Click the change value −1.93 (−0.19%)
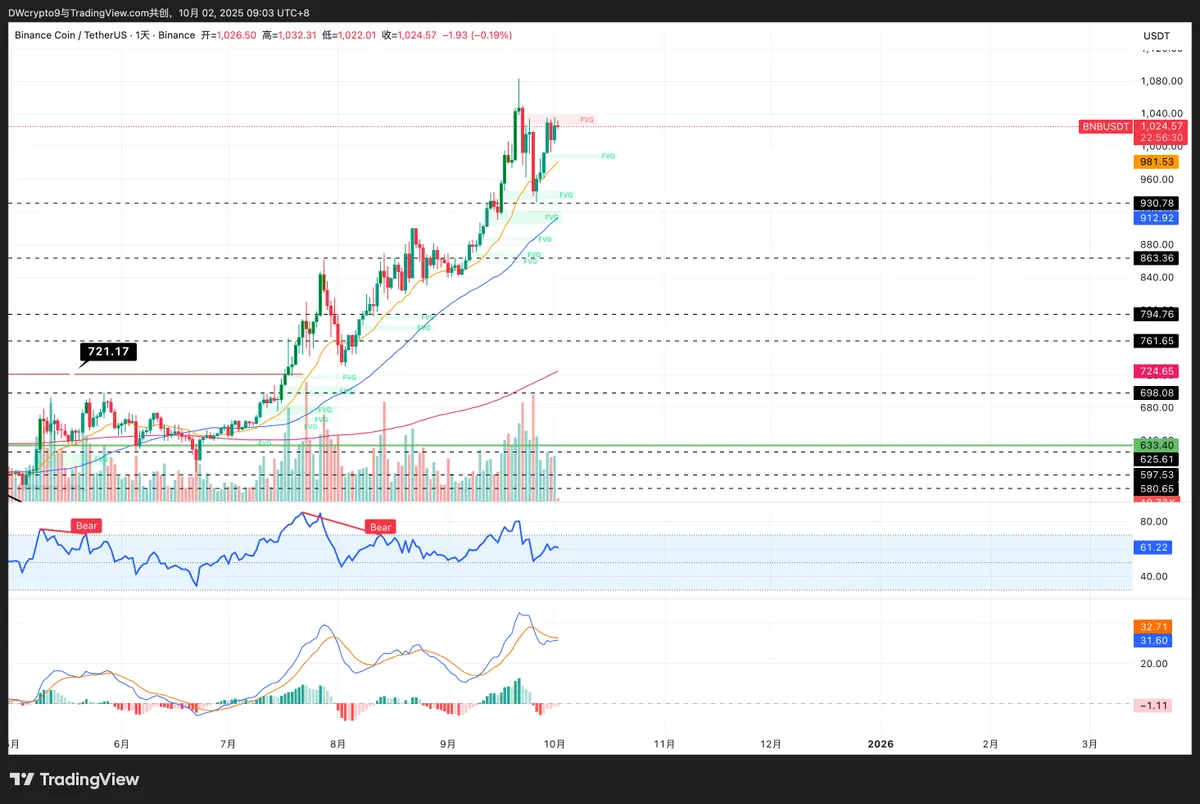Screen dimensions: 1200x804 point(476,35)
